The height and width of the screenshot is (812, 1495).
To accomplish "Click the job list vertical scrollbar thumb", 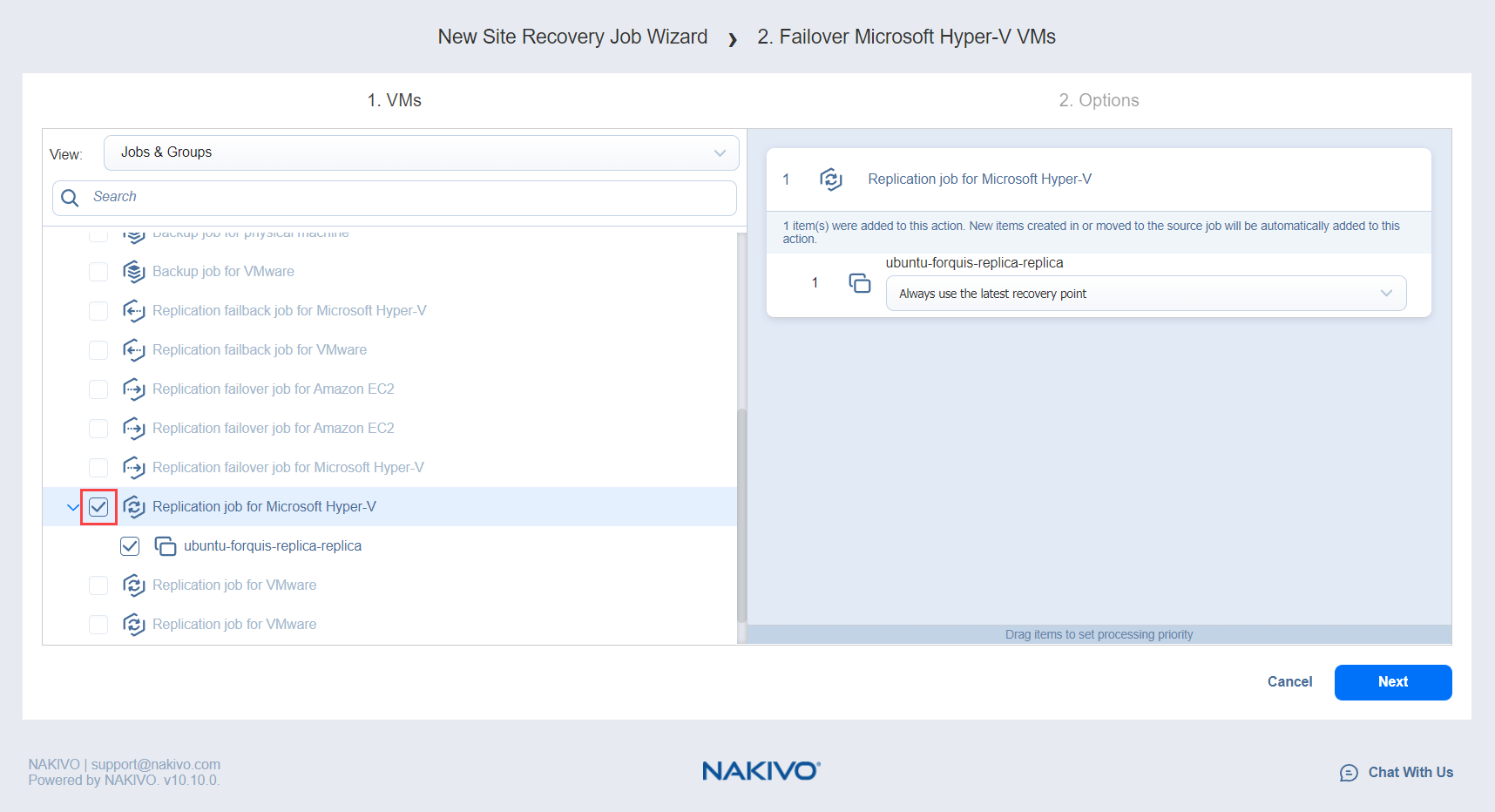I will [x=741, y=514].
